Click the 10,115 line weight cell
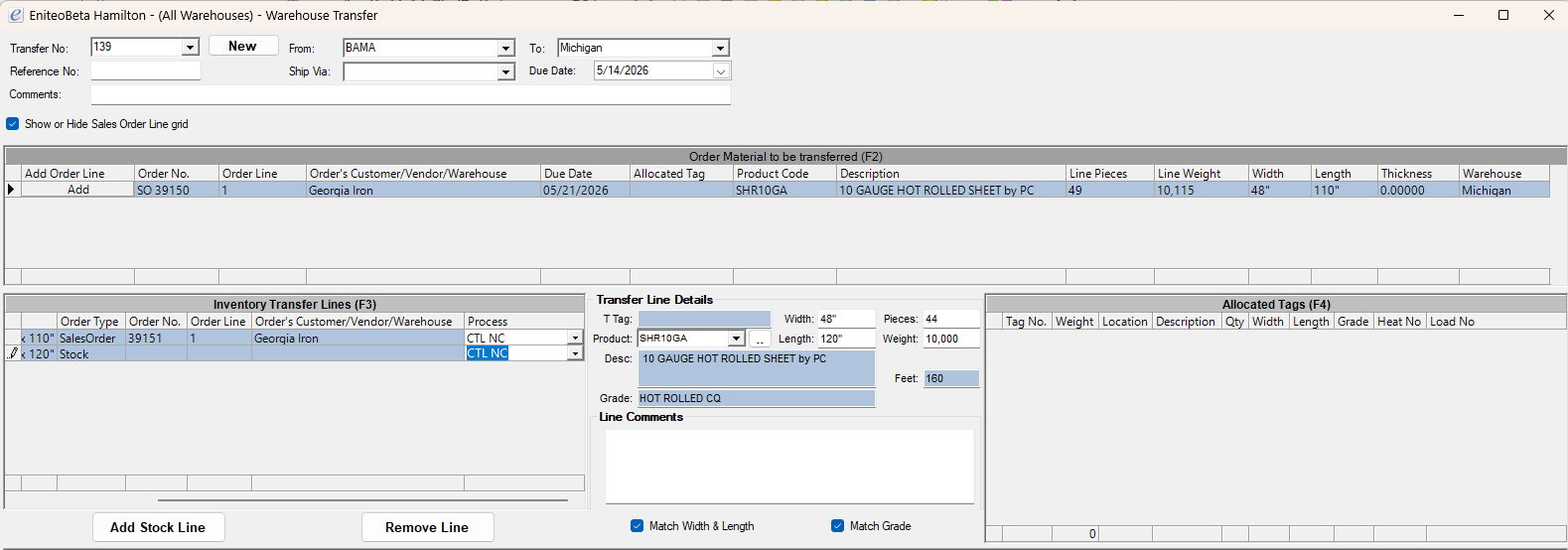This screenshot has height=550, width=1568. [1201, 190]
